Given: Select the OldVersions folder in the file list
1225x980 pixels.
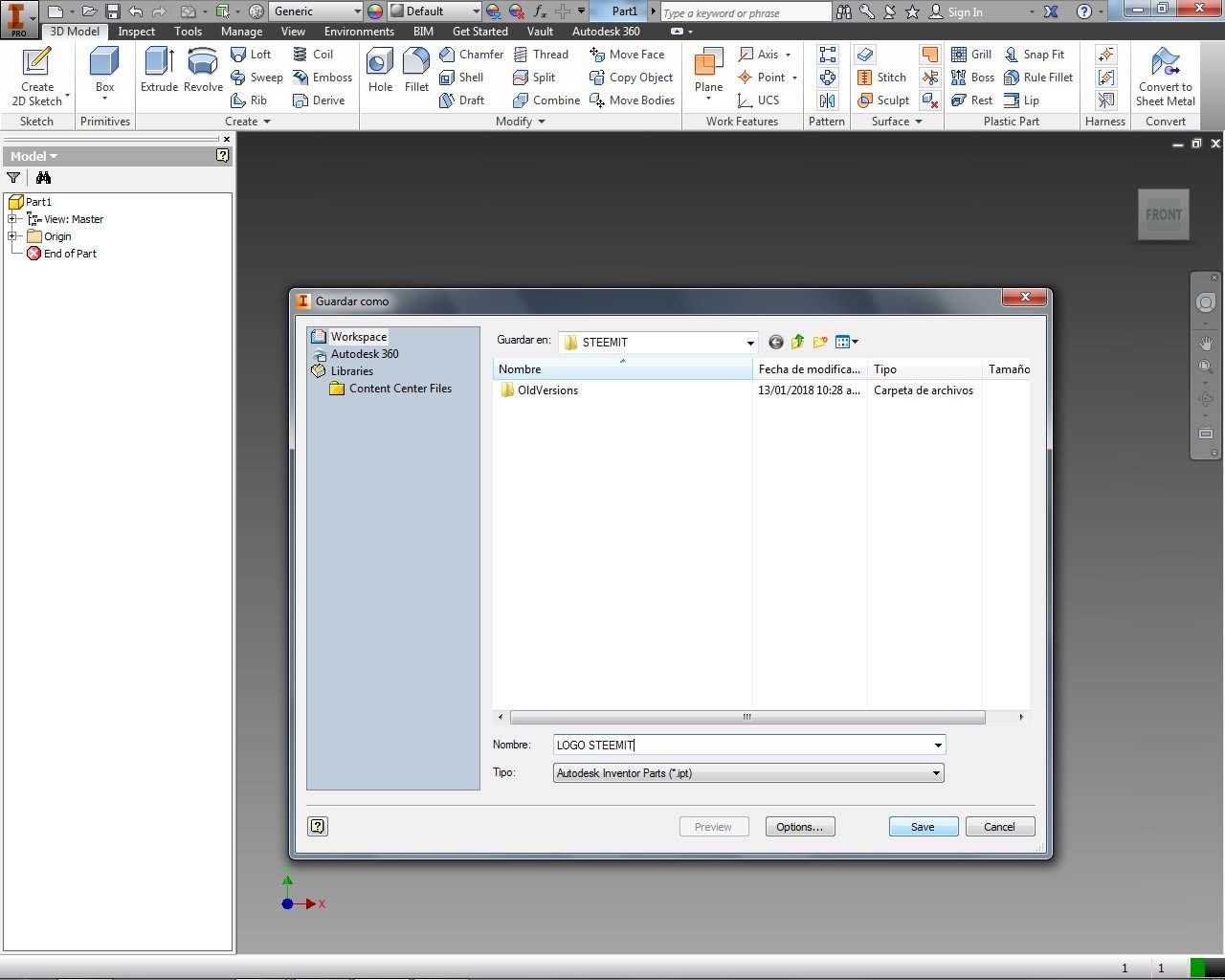Looking at the screenshot, I should 539,390.
